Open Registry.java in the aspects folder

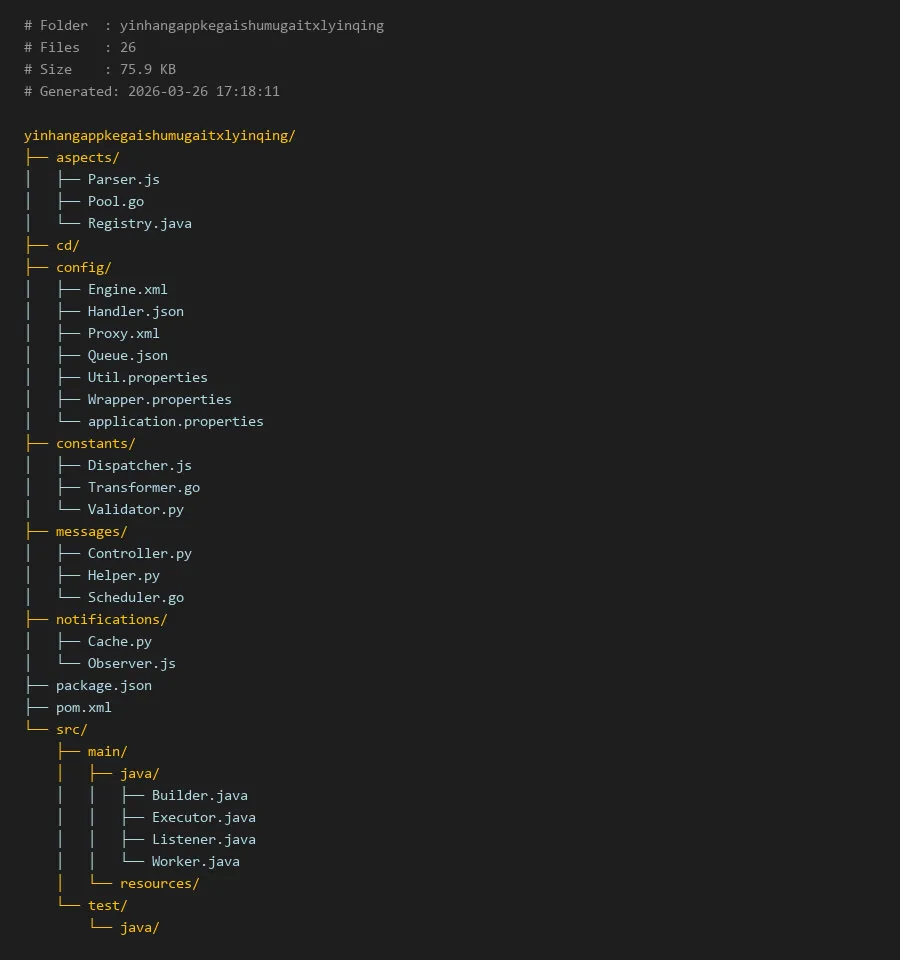pos(139,223)
